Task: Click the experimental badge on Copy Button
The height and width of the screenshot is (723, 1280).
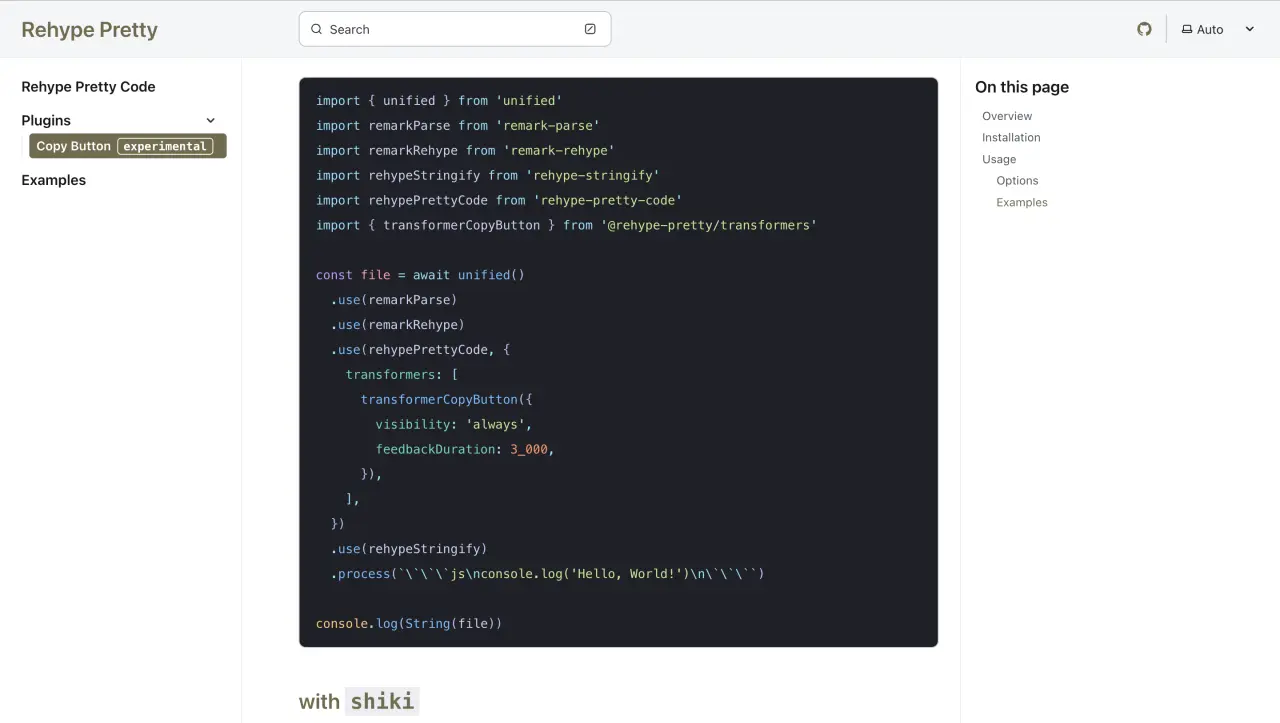Action: (164, 146)
